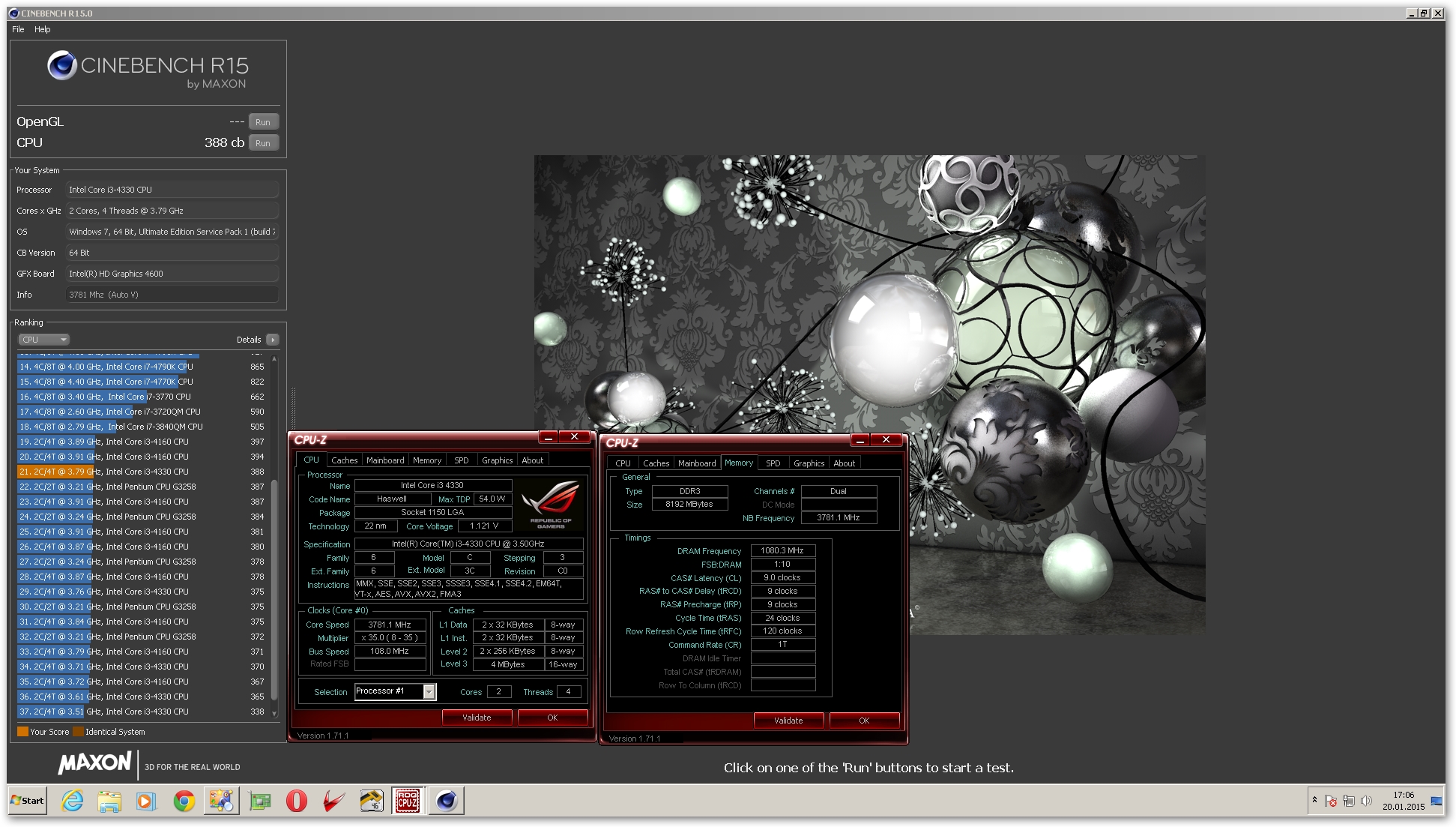Screen dimensions: 1456x827
Task: Open SPD tab in right CPU-Z window
Action: 773,463
